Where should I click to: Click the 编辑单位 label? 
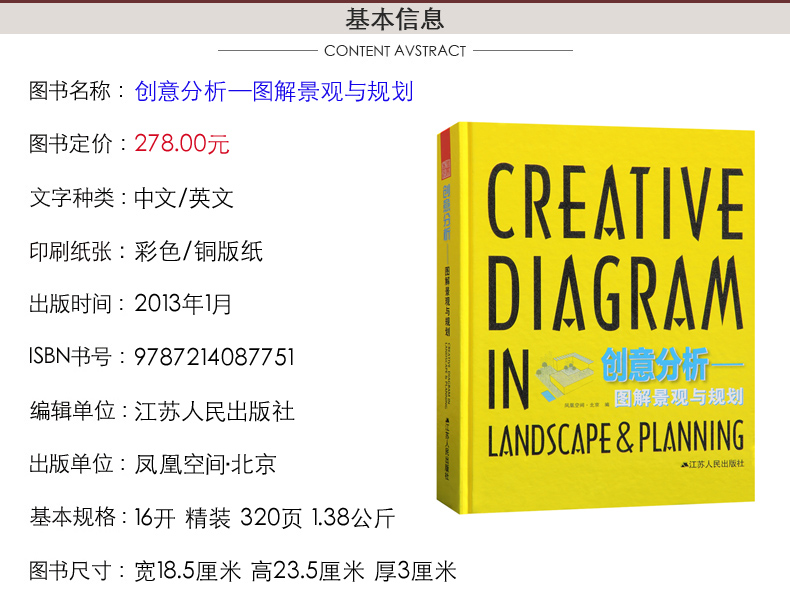pos(72,411)
